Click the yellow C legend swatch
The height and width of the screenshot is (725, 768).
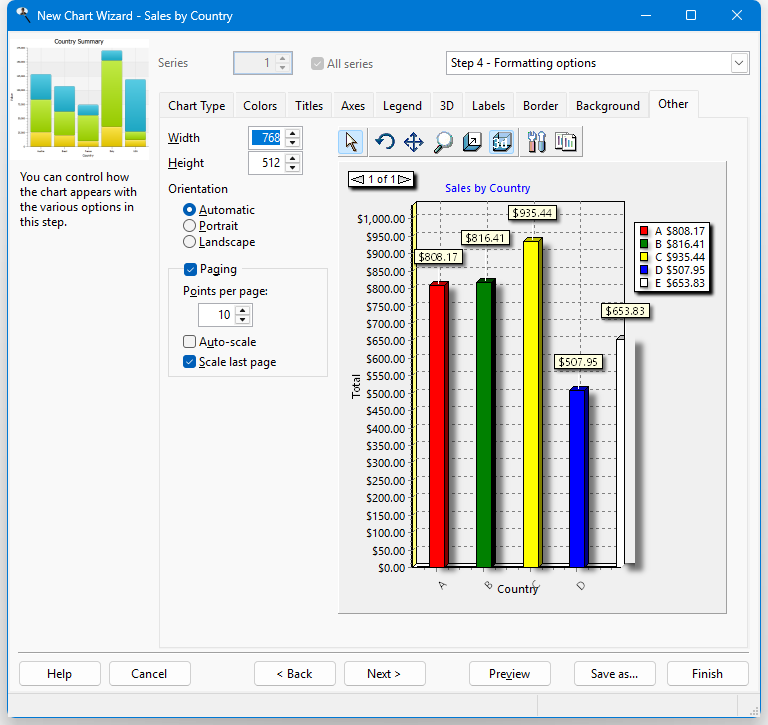645,257
